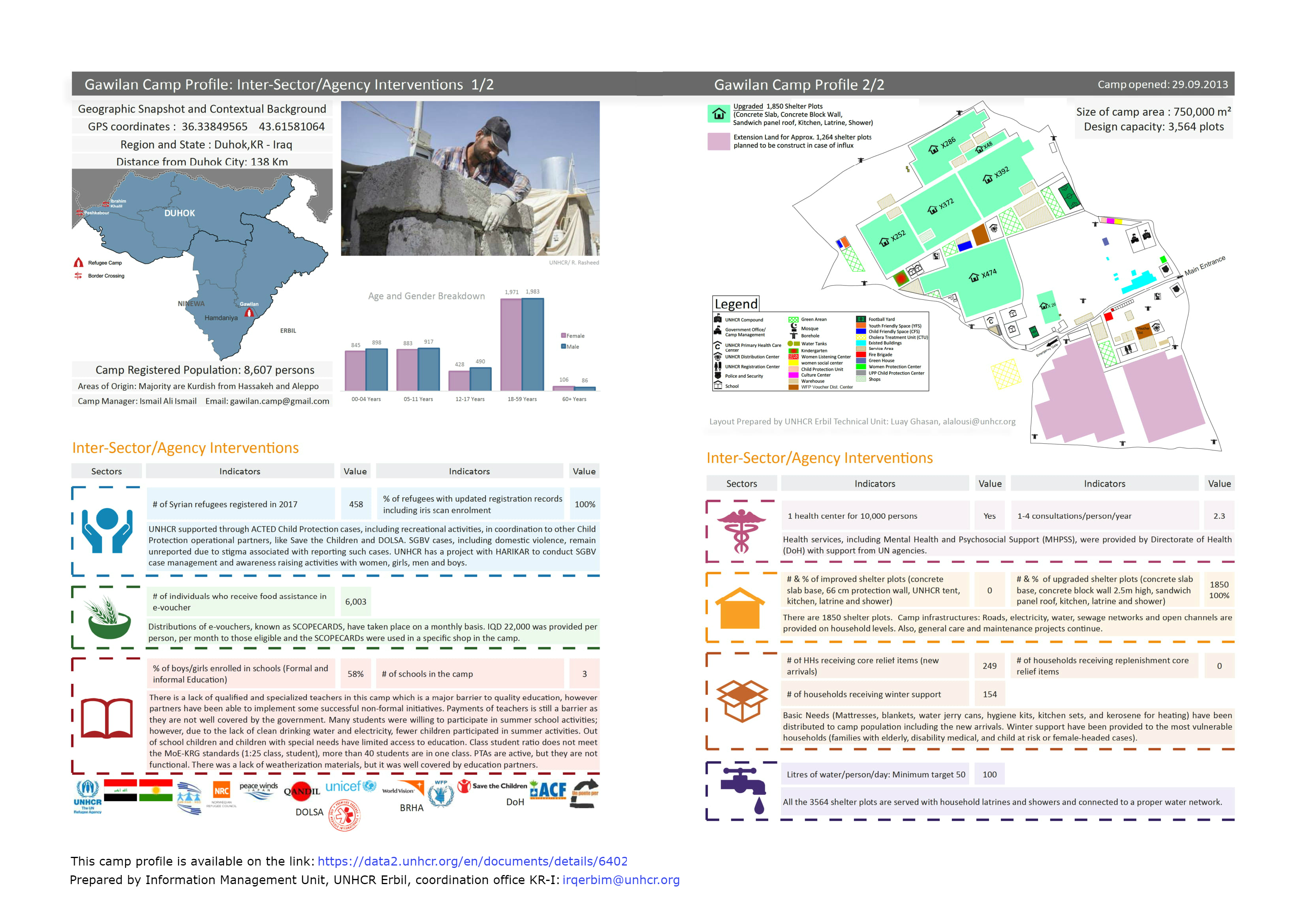Click the green Upgraded shelter plots swatch

click(x=718, y=114)
